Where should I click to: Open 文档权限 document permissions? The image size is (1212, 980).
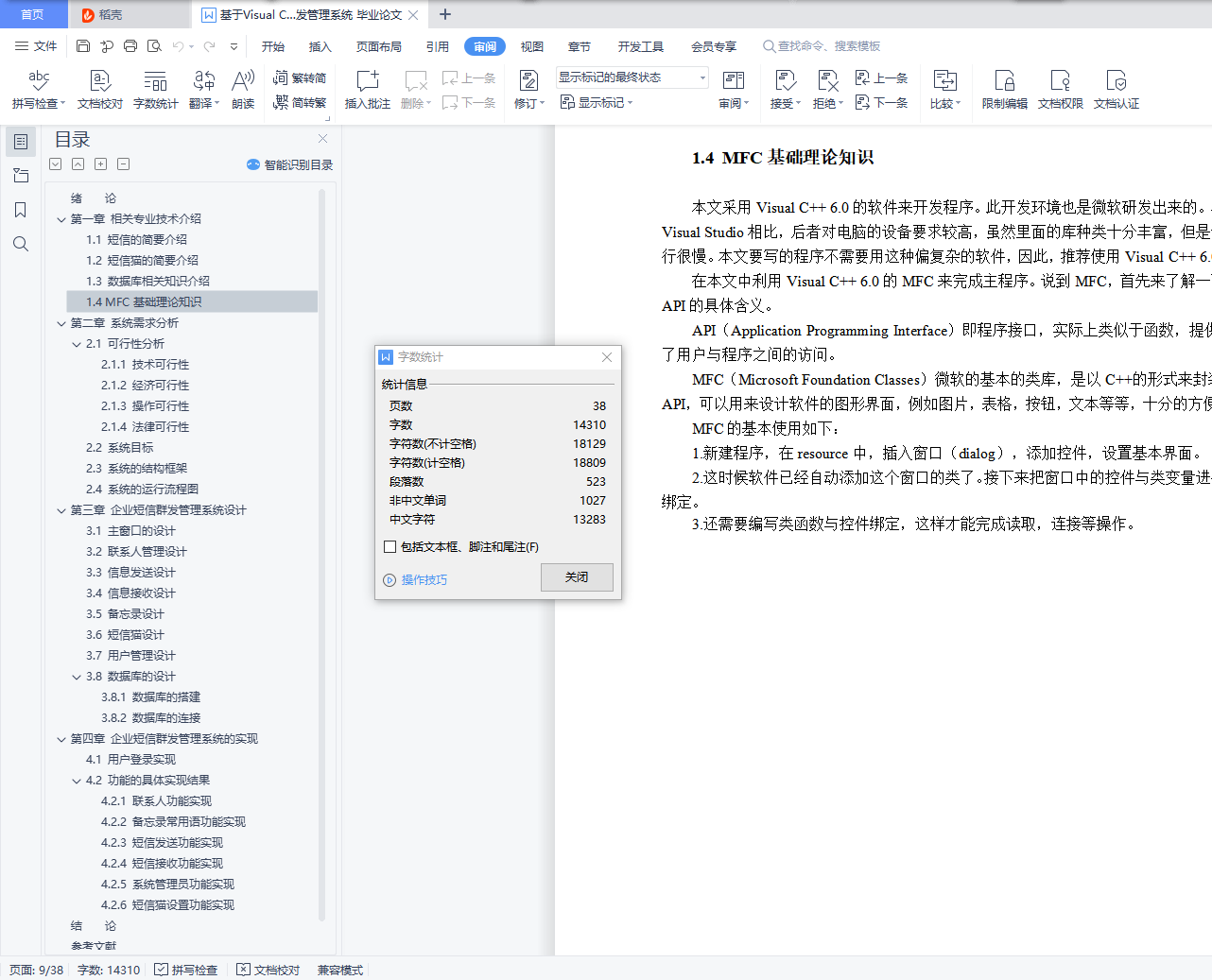[1060, 89]
